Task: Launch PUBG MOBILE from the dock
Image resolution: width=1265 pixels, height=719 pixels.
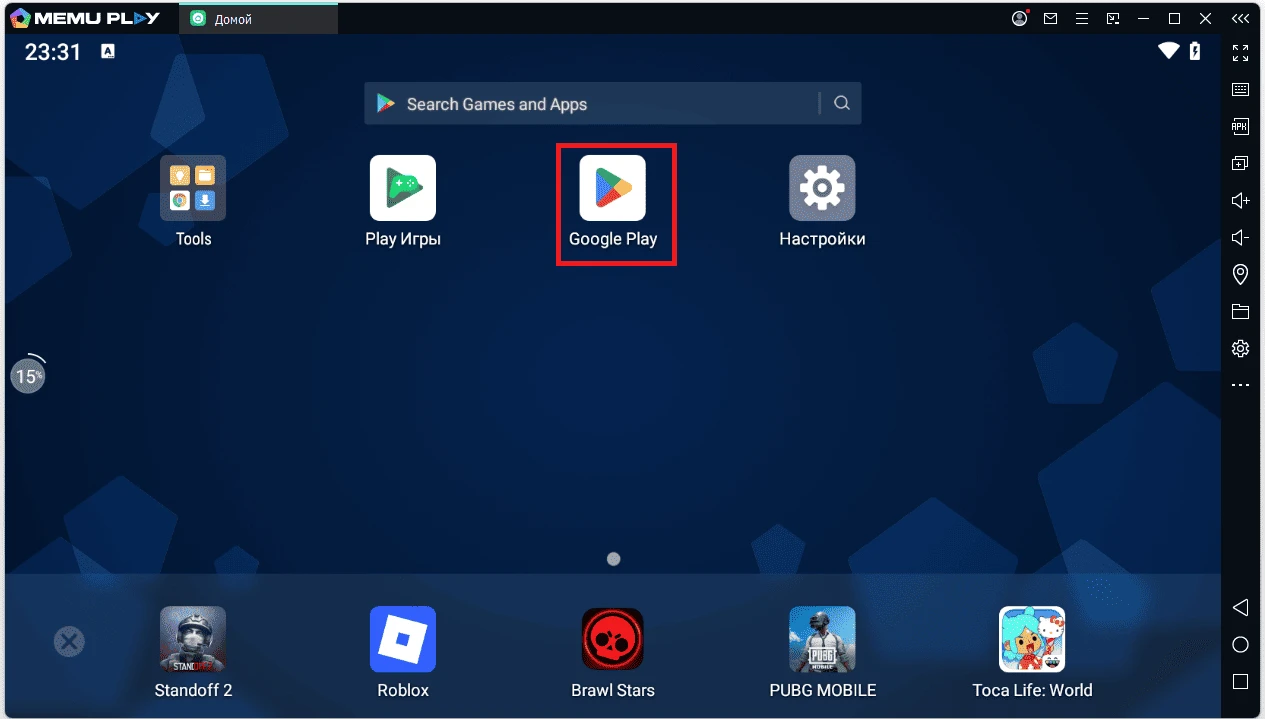Action: (x=821, y=639)
